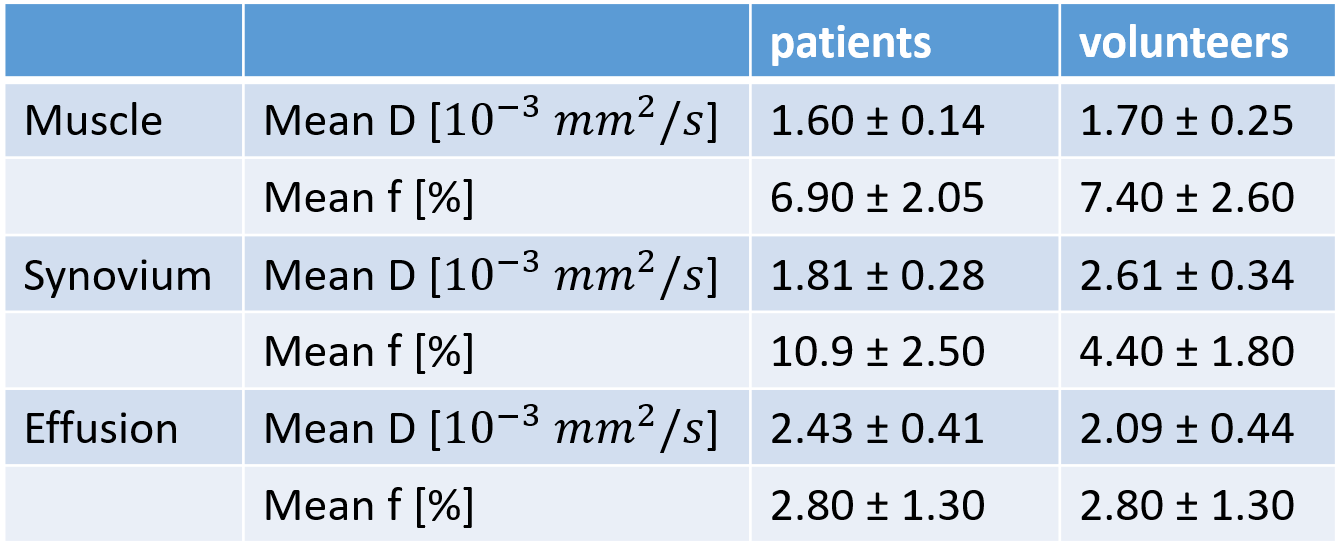Viewport: 1339px width, 547px height.
Task: Select the 1.70 ± 0.25 cell
Action: (1187, 121)
